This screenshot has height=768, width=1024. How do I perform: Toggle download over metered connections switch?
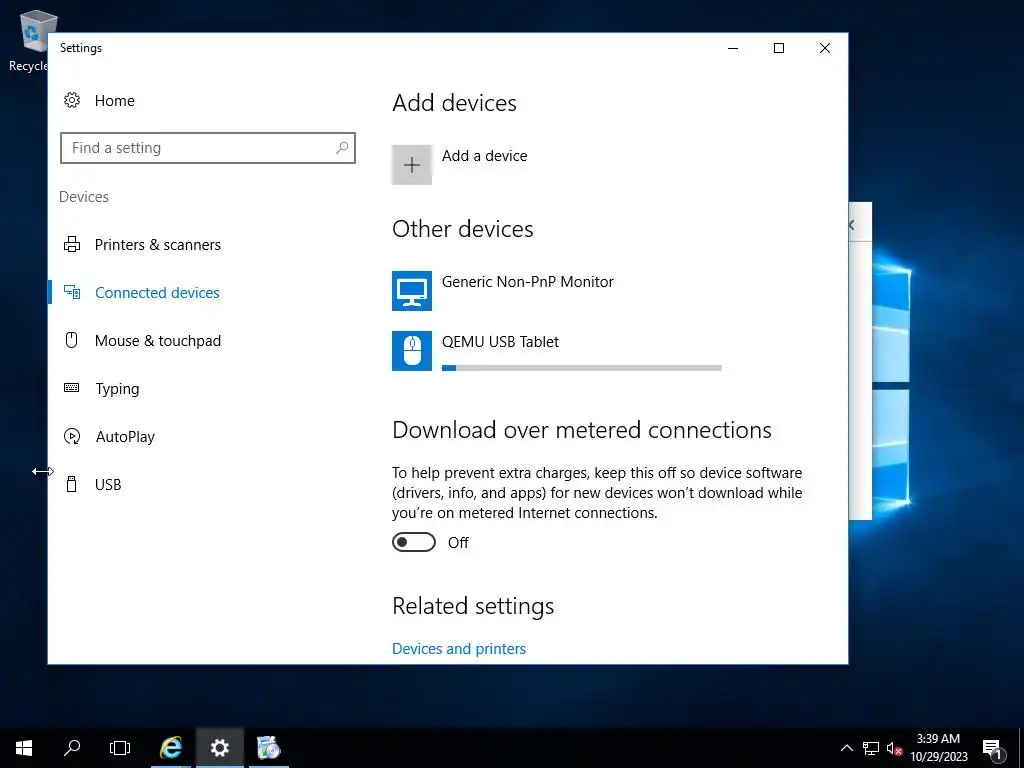click(413, 542)
